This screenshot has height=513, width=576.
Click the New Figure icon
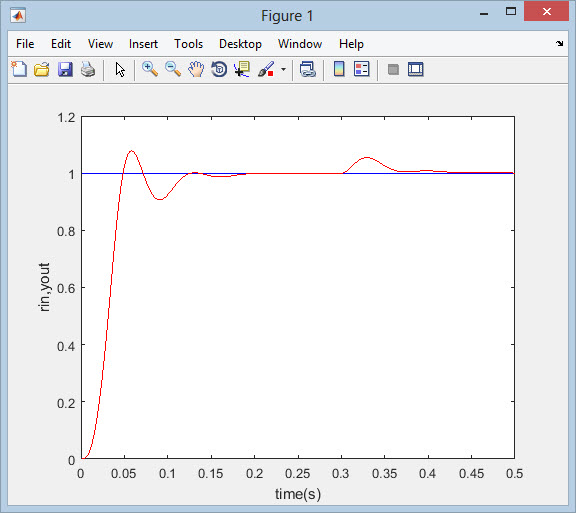[19, 69]
